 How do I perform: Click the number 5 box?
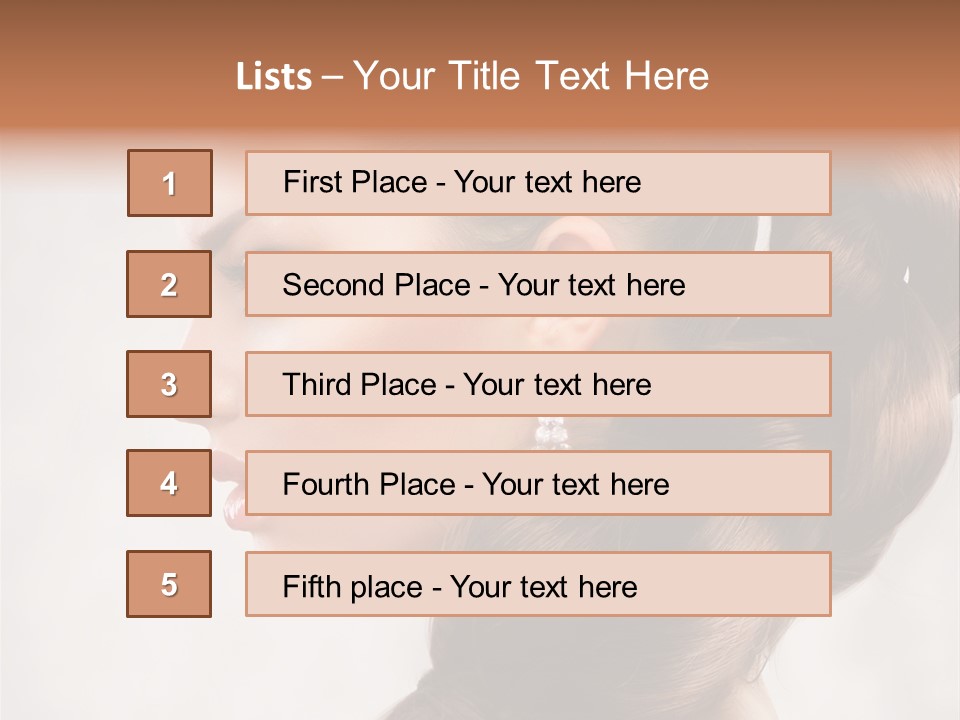click(x=169, y=584)
